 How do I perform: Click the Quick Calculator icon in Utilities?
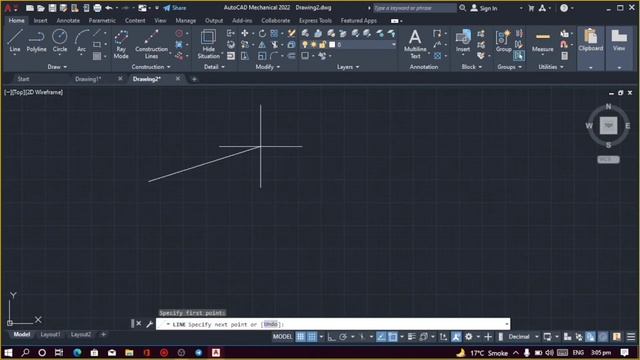pos(564,56)
